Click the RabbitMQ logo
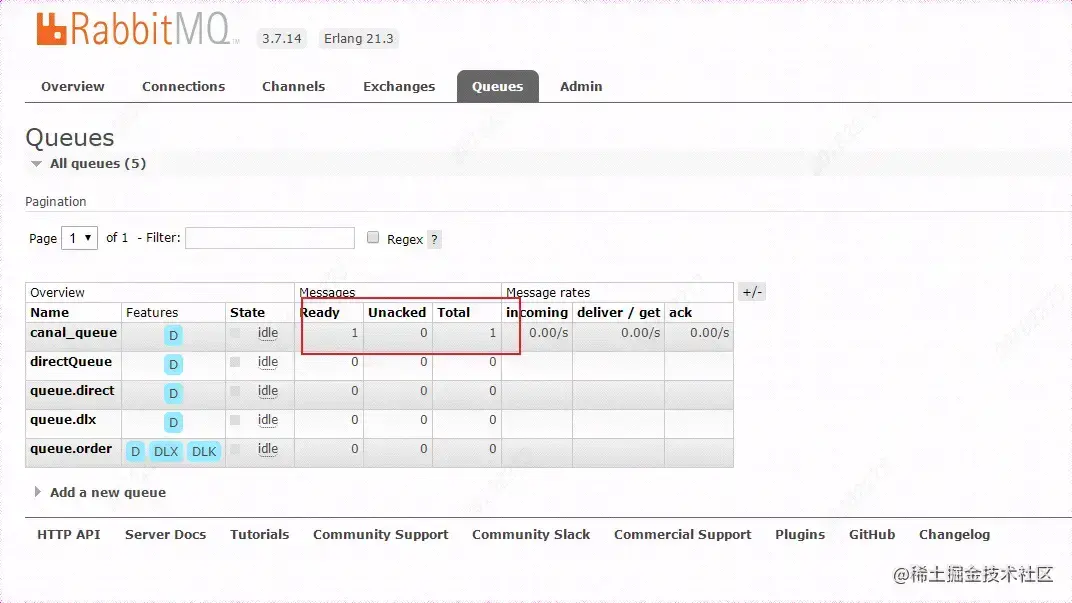Viewport: 1072px width, 603px height. coord(137,29)
